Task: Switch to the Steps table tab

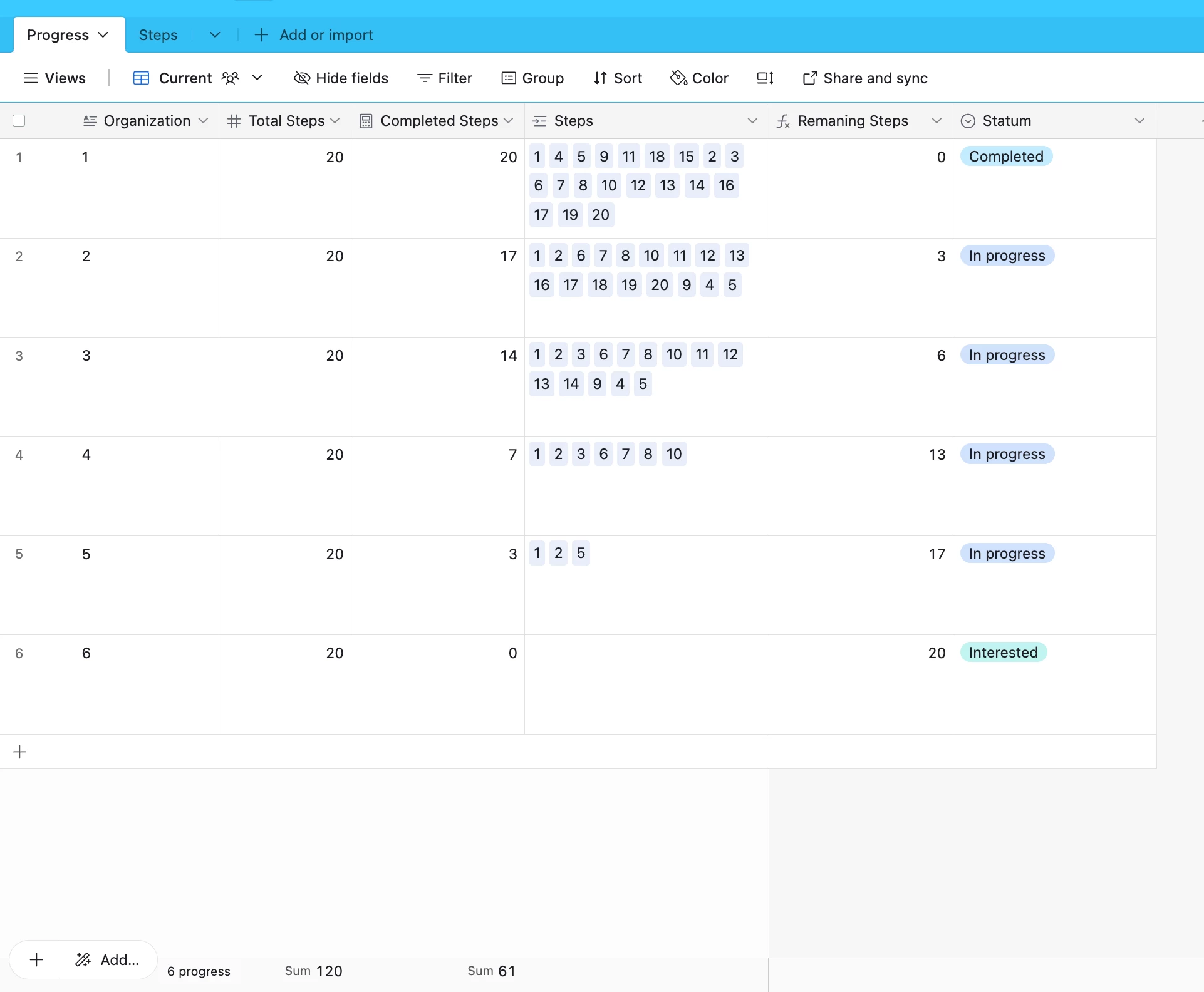Action: point(158,35)
